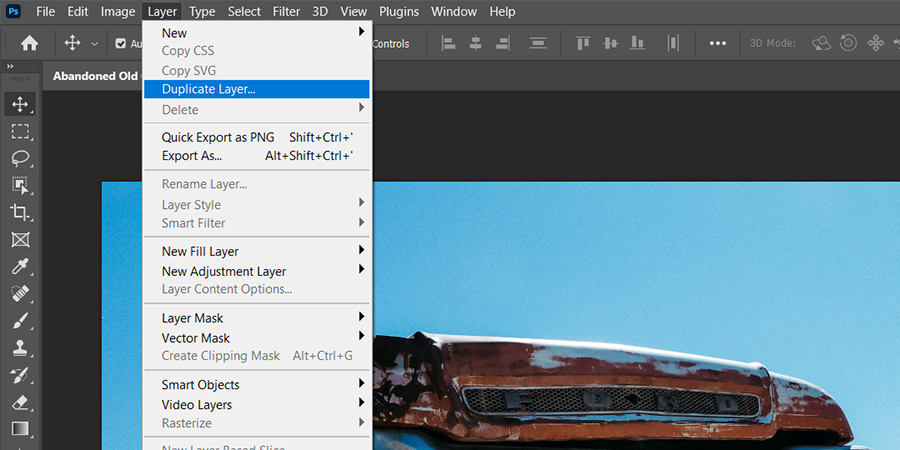Open the three-dots more align options
Viewport: 900px width, 450px height.
pos(717,43)
